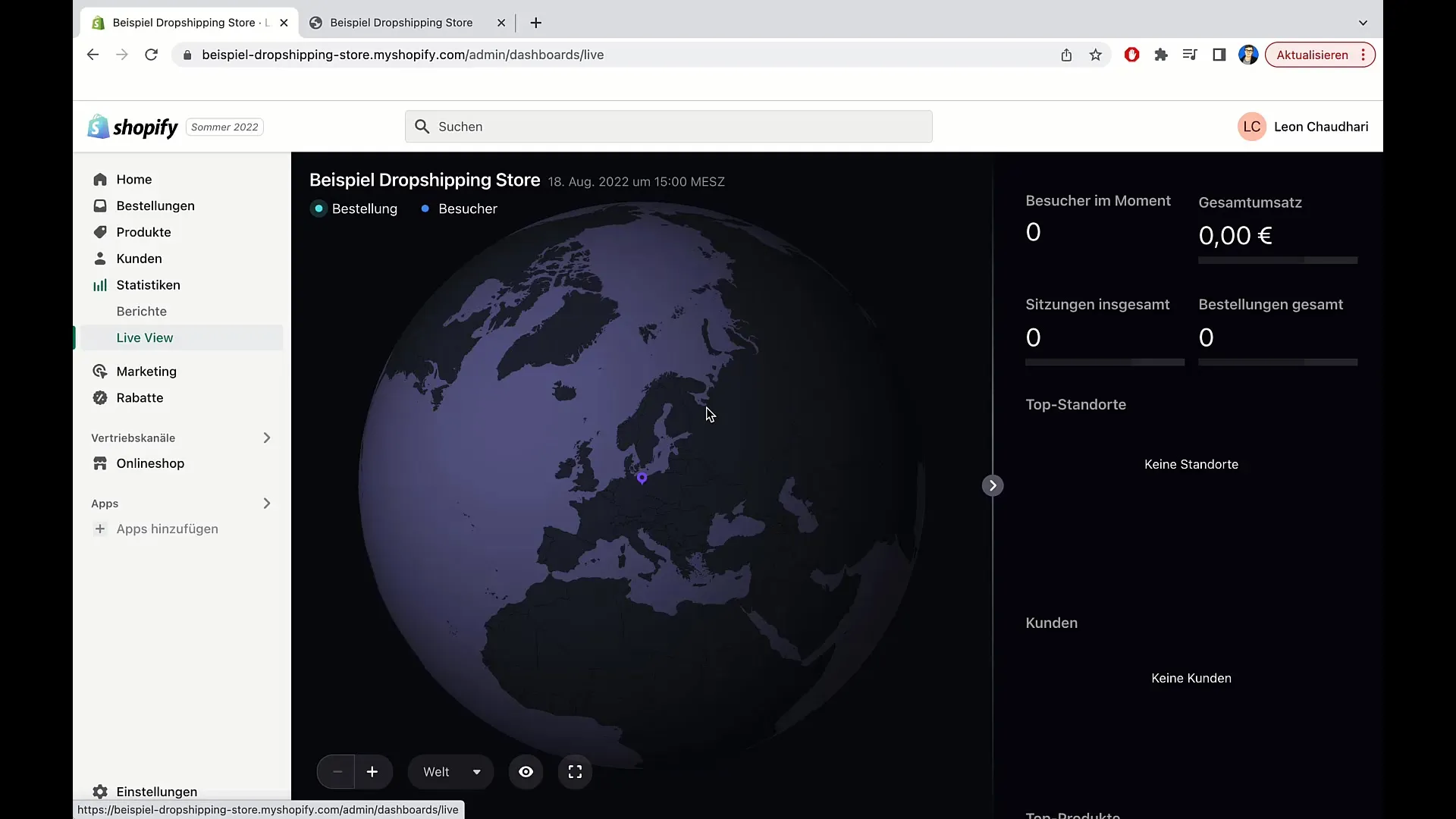This screenshot has height=819, width=1456.
Task: Click the Rabatte (Discounts) icon
Action: click(x=99, y=397)
